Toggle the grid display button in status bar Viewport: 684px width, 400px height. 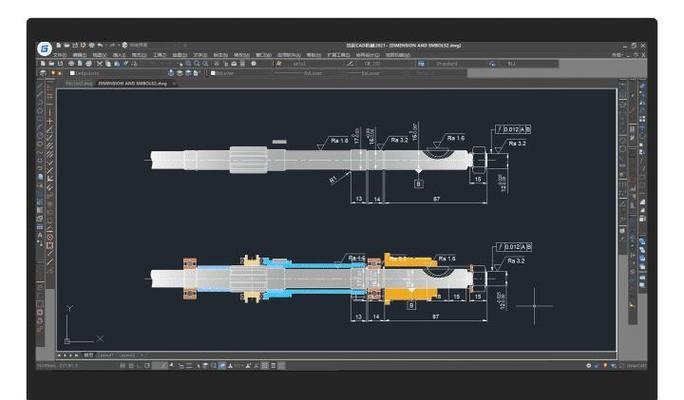pos(131,366)
